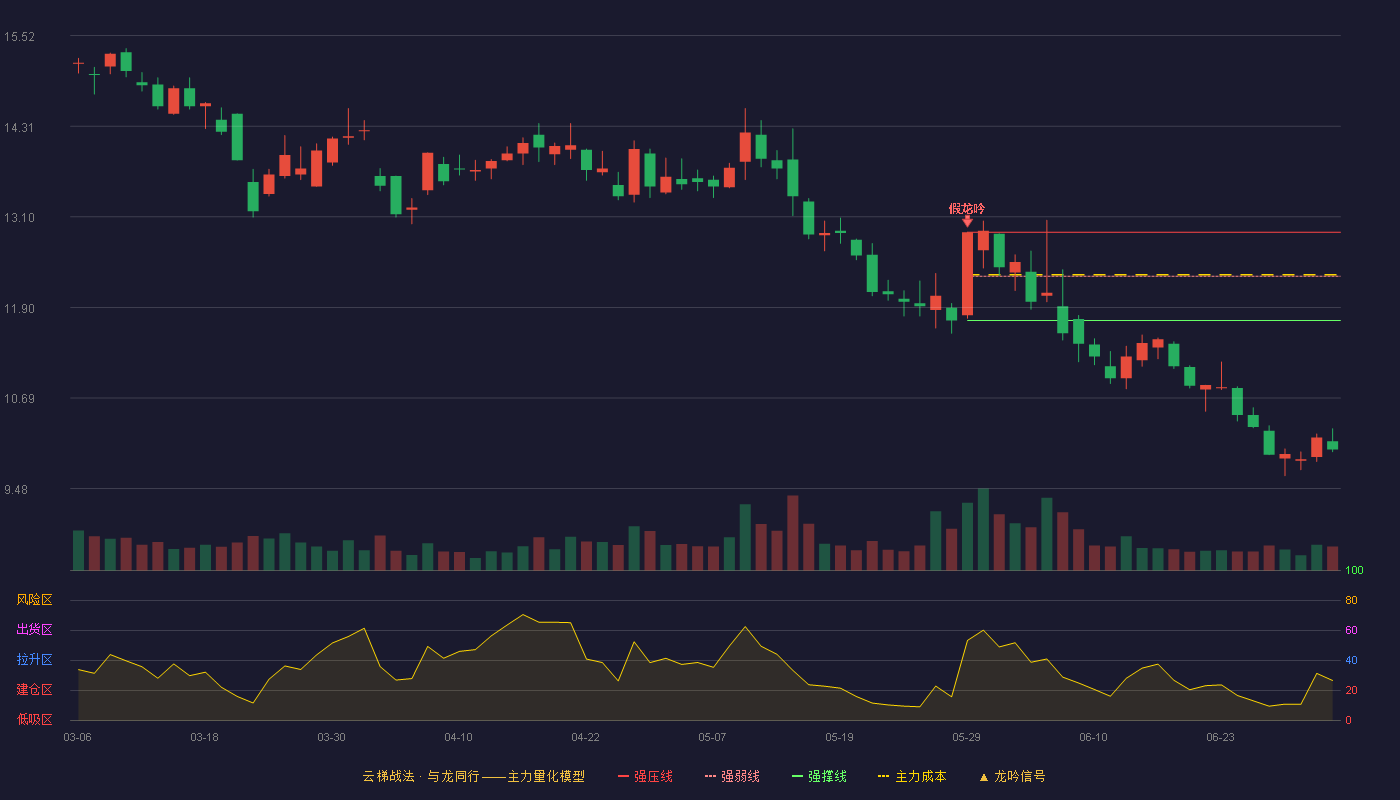The height and width of the screenshot is (800, 1400).
Task: Select the 建仓区 zone label
Action: pos(34,690)
